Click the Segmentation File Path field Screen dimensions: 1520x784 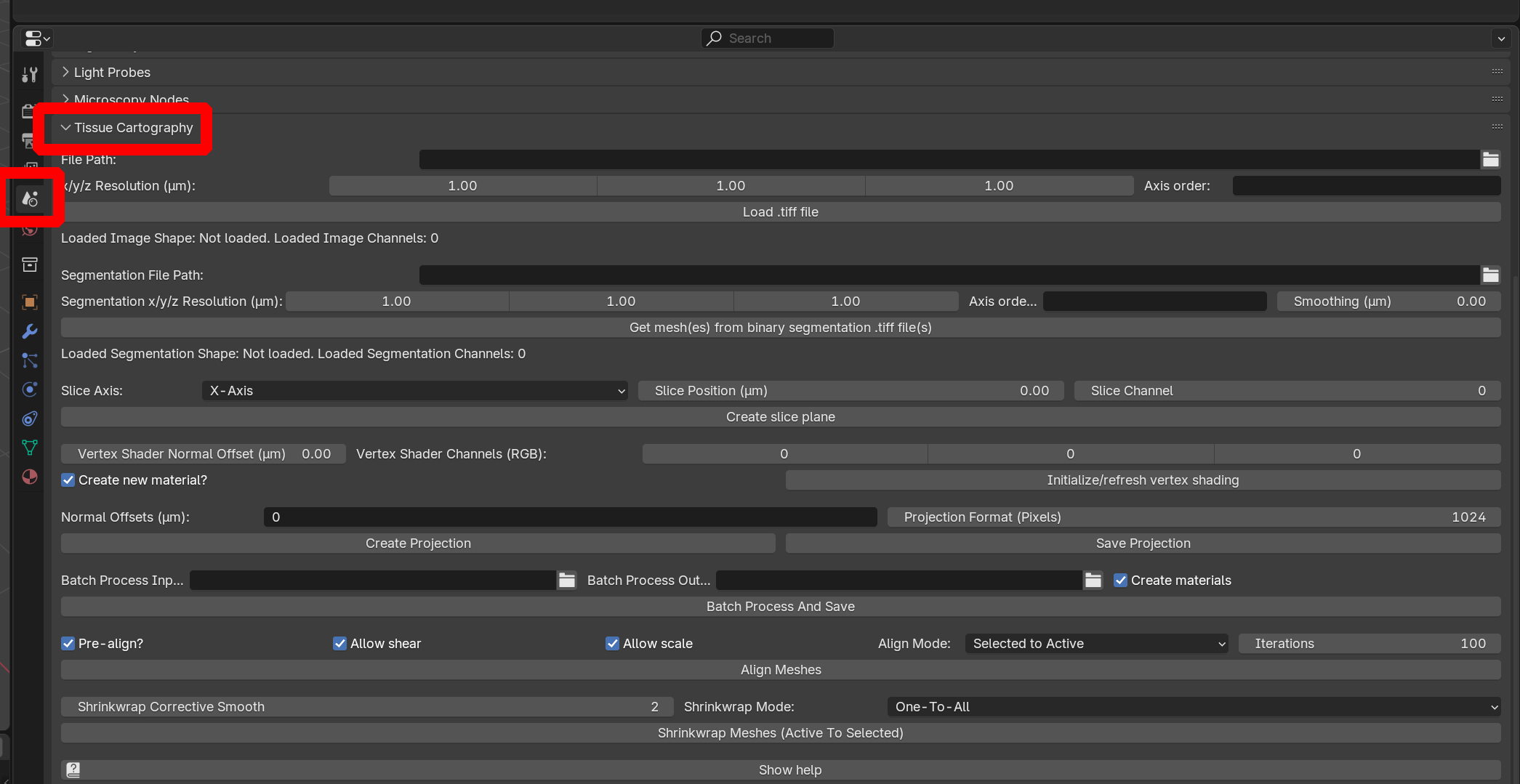[949, 275]
